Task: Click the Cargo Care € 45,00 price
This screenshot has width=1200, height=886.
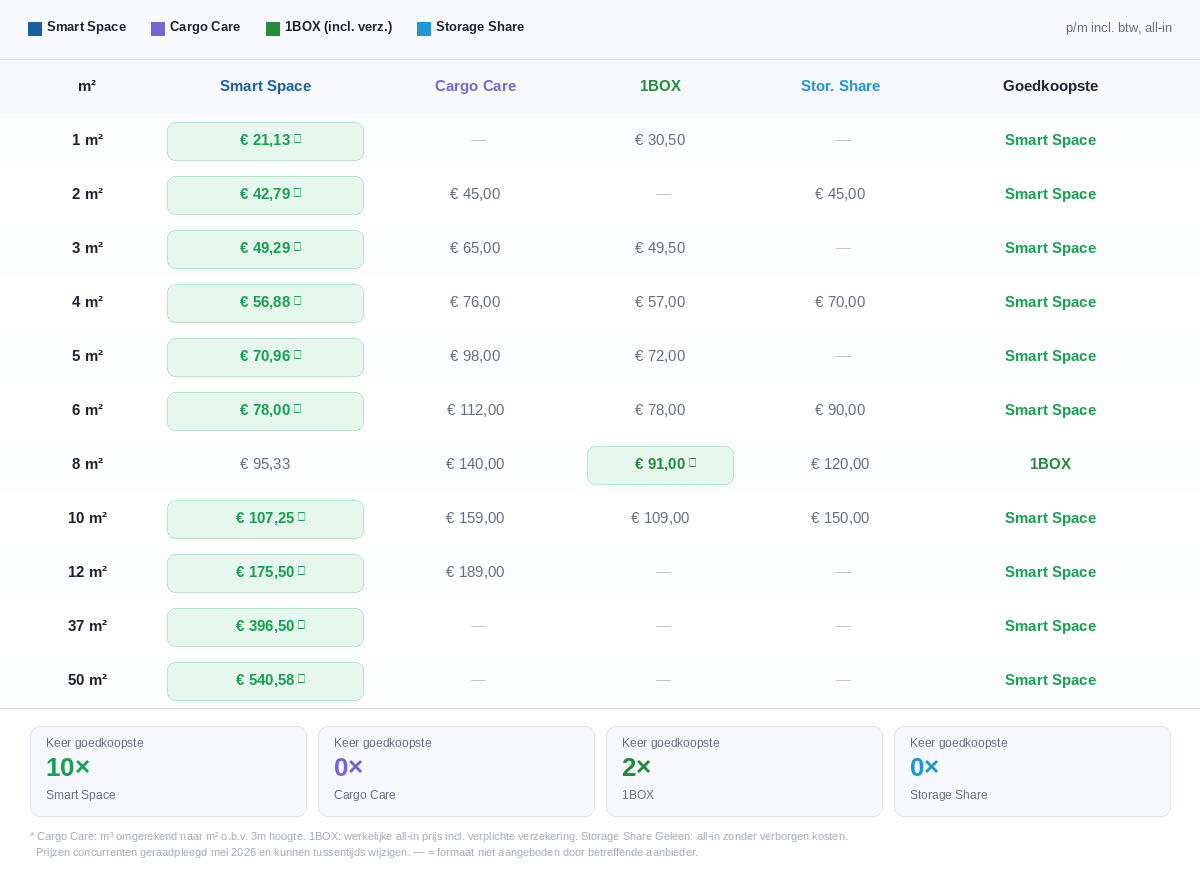Action: [x=475, y=194]
